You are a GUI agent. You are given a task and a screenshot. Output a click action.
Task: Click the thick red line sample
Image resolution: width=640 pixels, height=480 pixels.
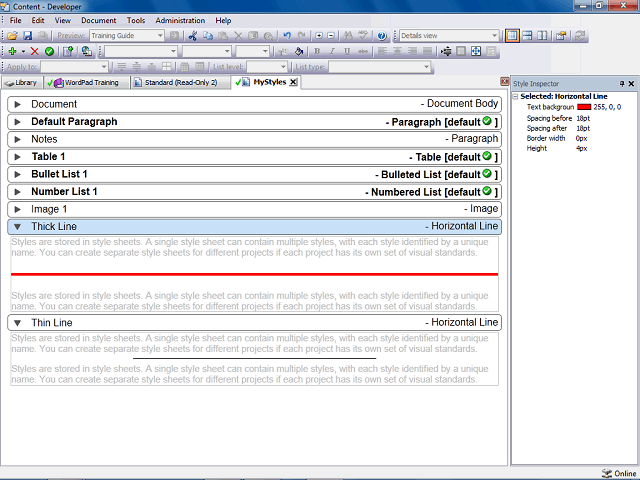pyautogui.click(x=254, y=274)
